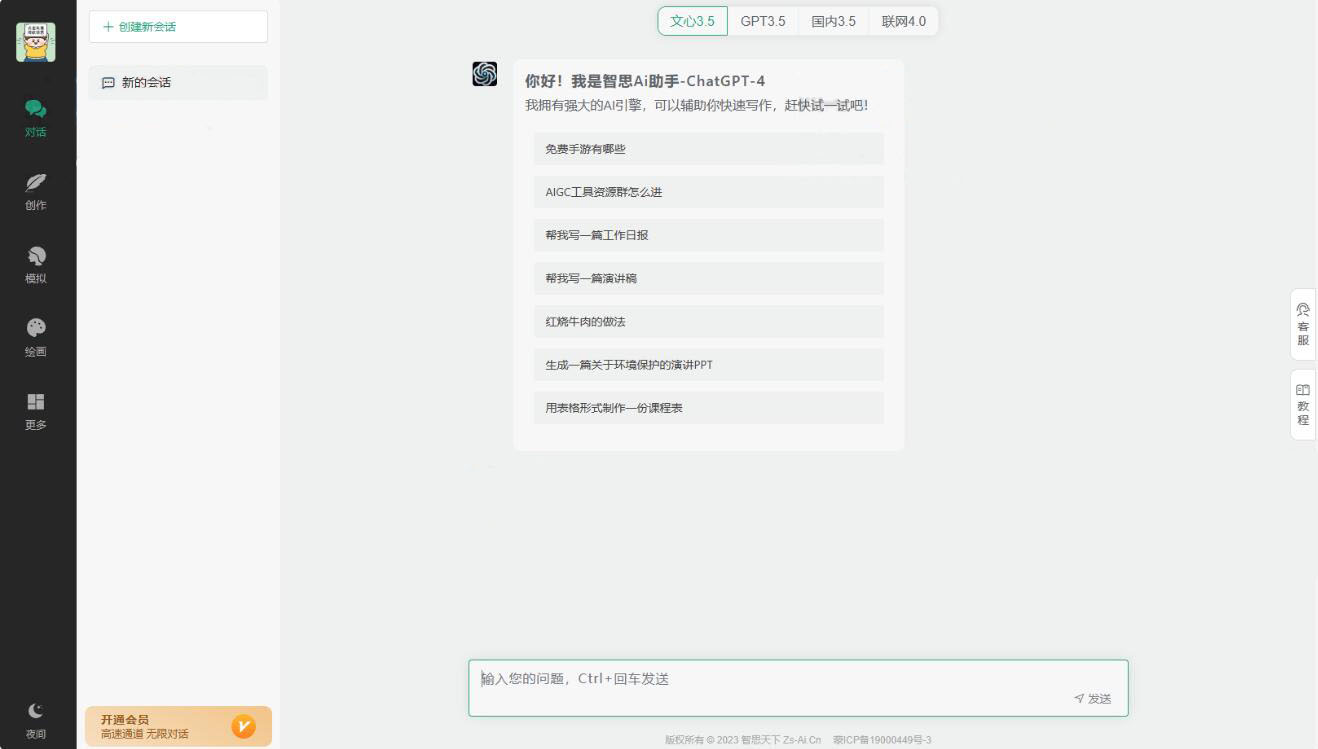The height and width of the screenshot is (749, 1318).
Task: Select the 联网4.0 model tab
Action: pos(903,21)
